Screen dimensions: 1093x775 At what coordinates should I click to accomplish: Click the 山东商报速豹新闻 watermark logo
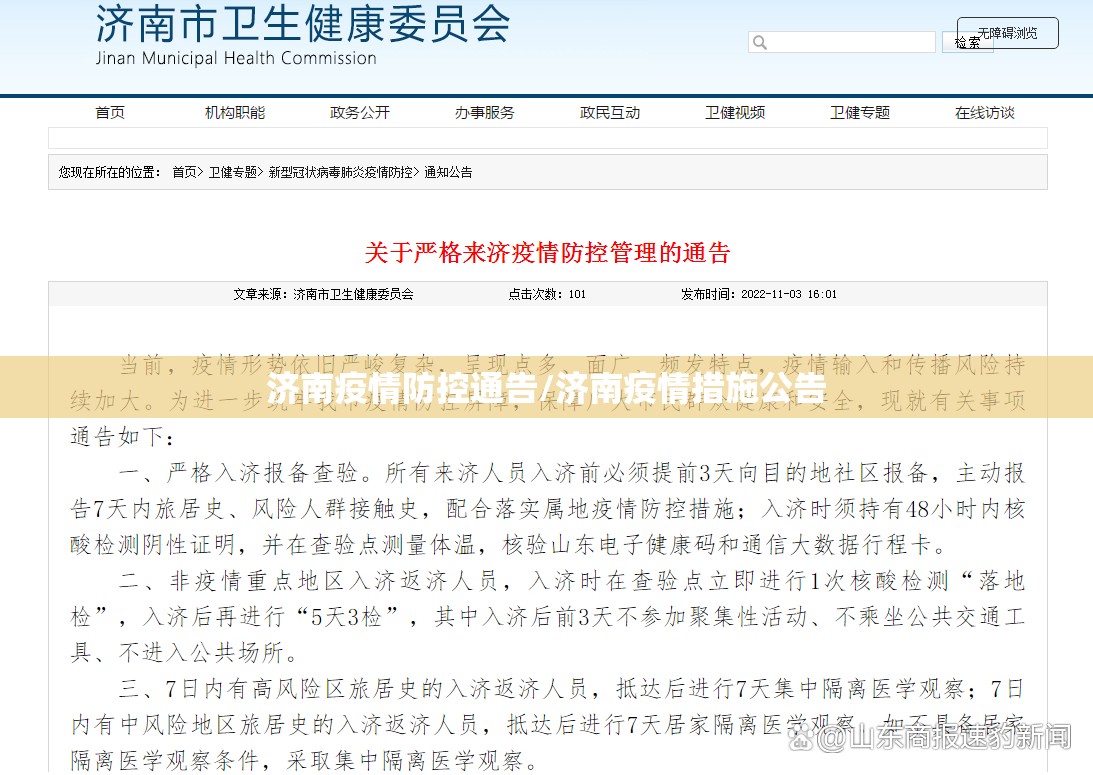coord(944,737)
